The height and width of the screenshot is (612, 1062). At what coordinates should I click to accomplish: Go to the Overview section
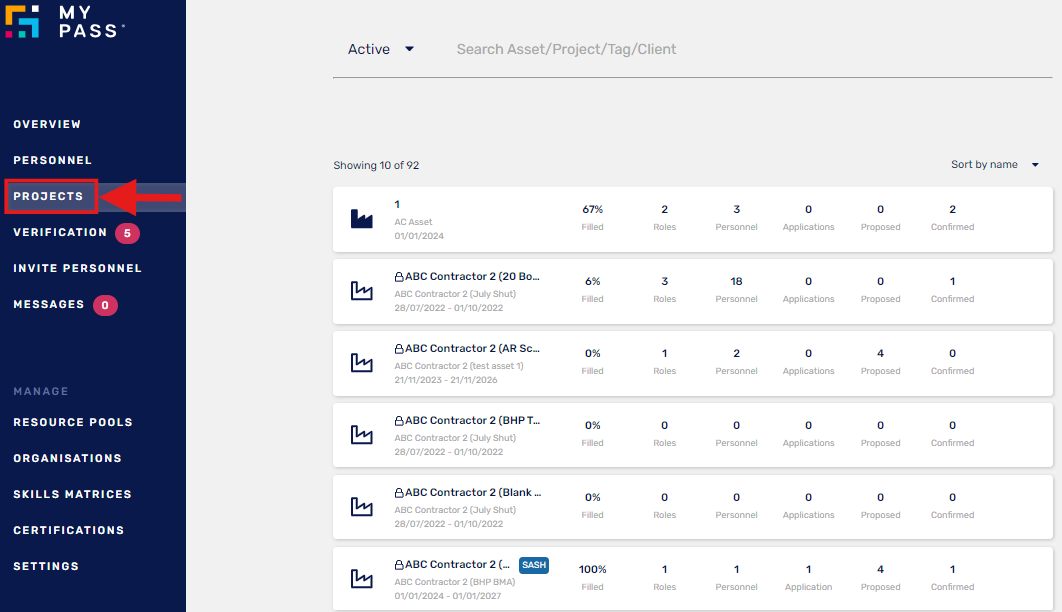[x=47, y=125]
